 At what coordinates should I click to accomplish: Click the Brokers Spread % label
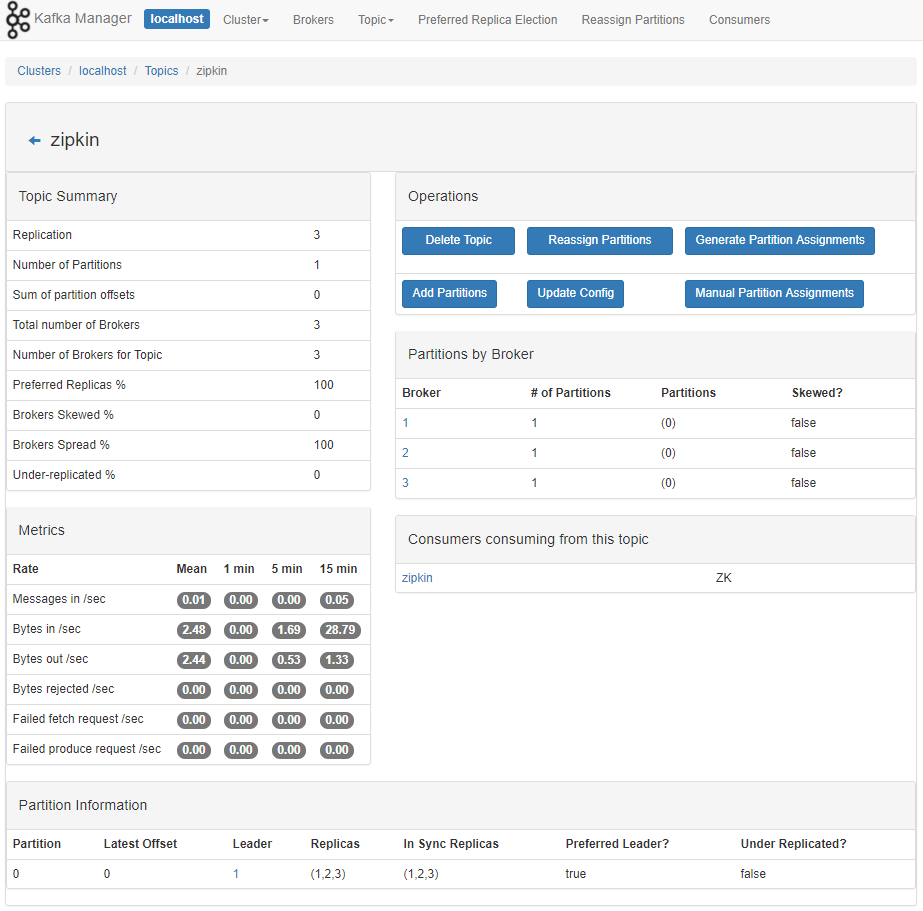pos(61,445)
